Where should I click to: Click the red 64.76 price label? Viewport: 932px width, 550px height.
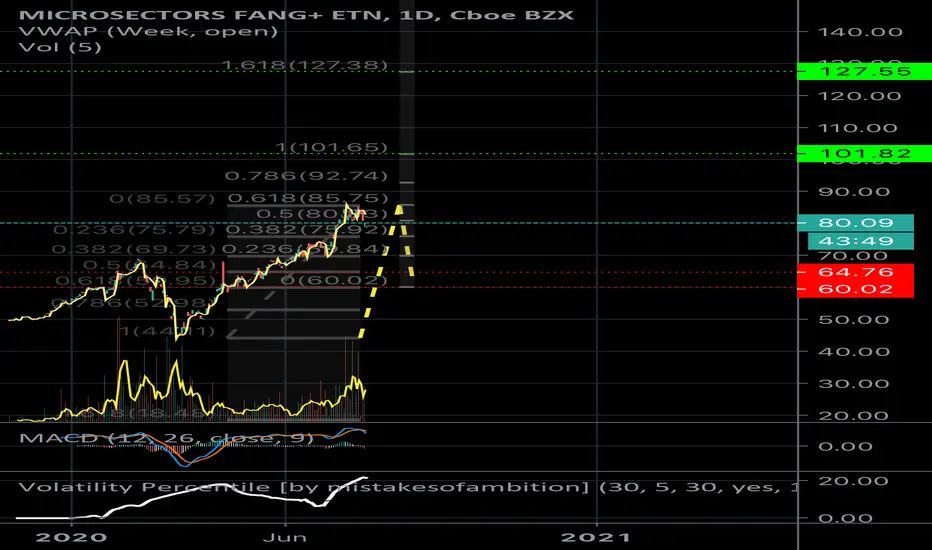coord(855,272)
